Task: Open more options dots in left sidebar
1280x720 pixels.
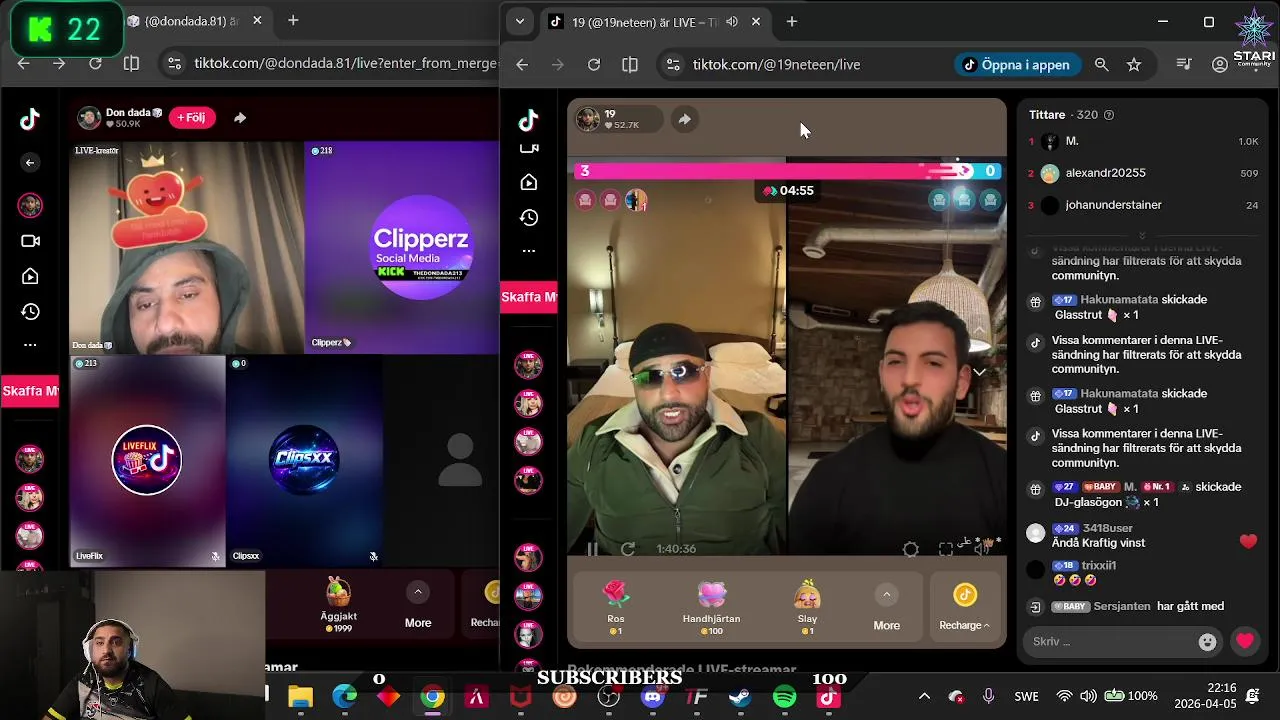Action: pos(30,345)
